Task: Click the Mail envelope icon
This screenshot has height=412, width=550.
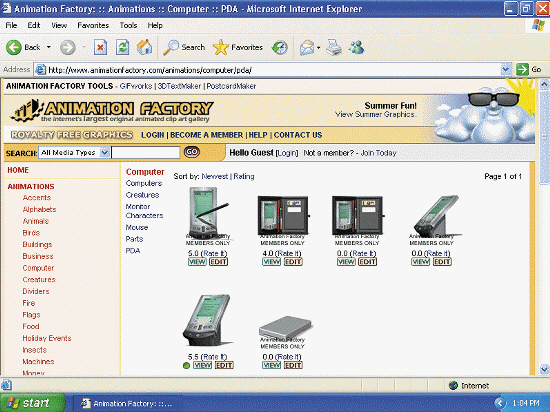Action: point(307,47)
